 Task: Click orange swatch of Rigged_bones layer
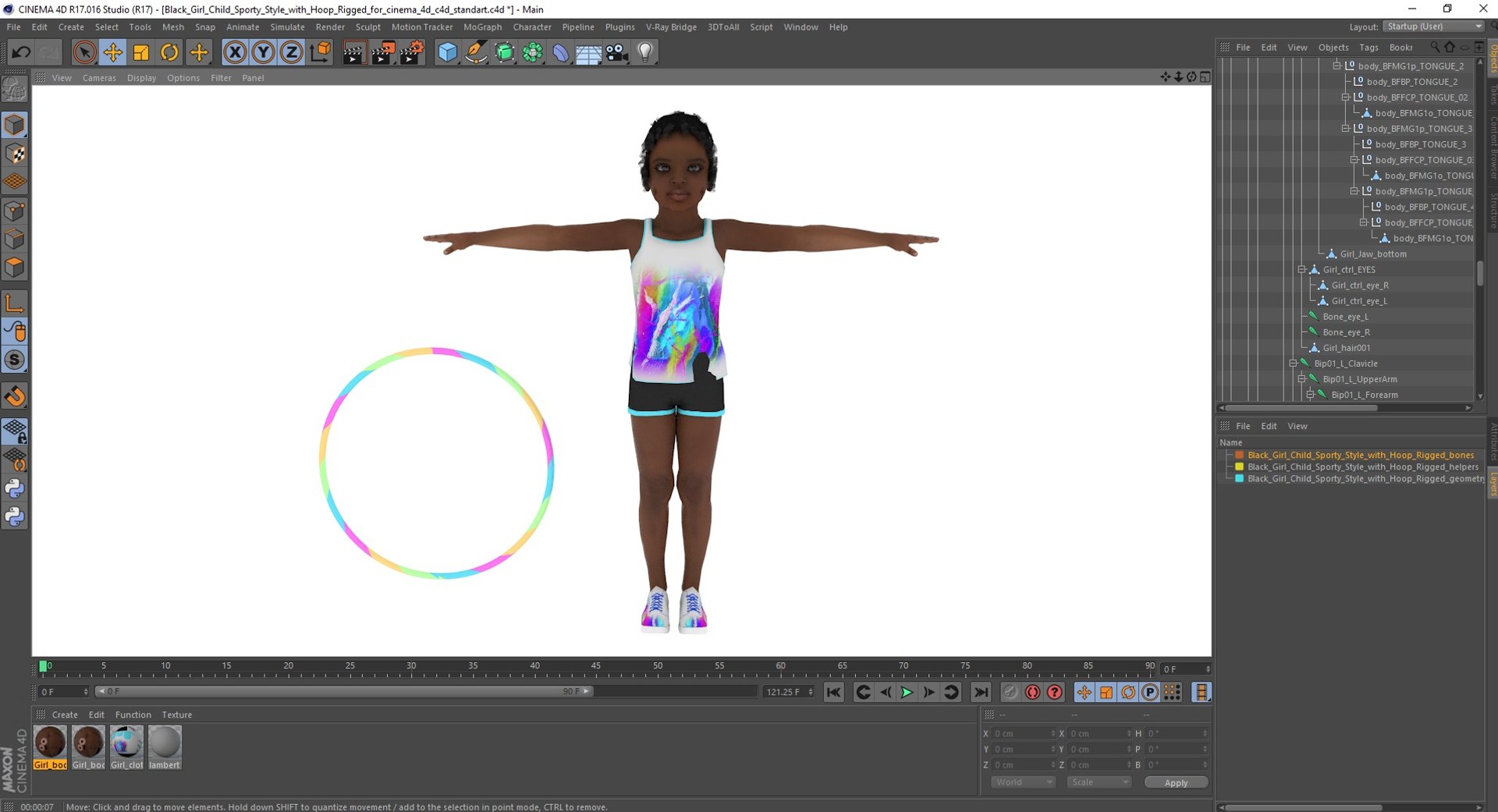[x=1239, y=455]
